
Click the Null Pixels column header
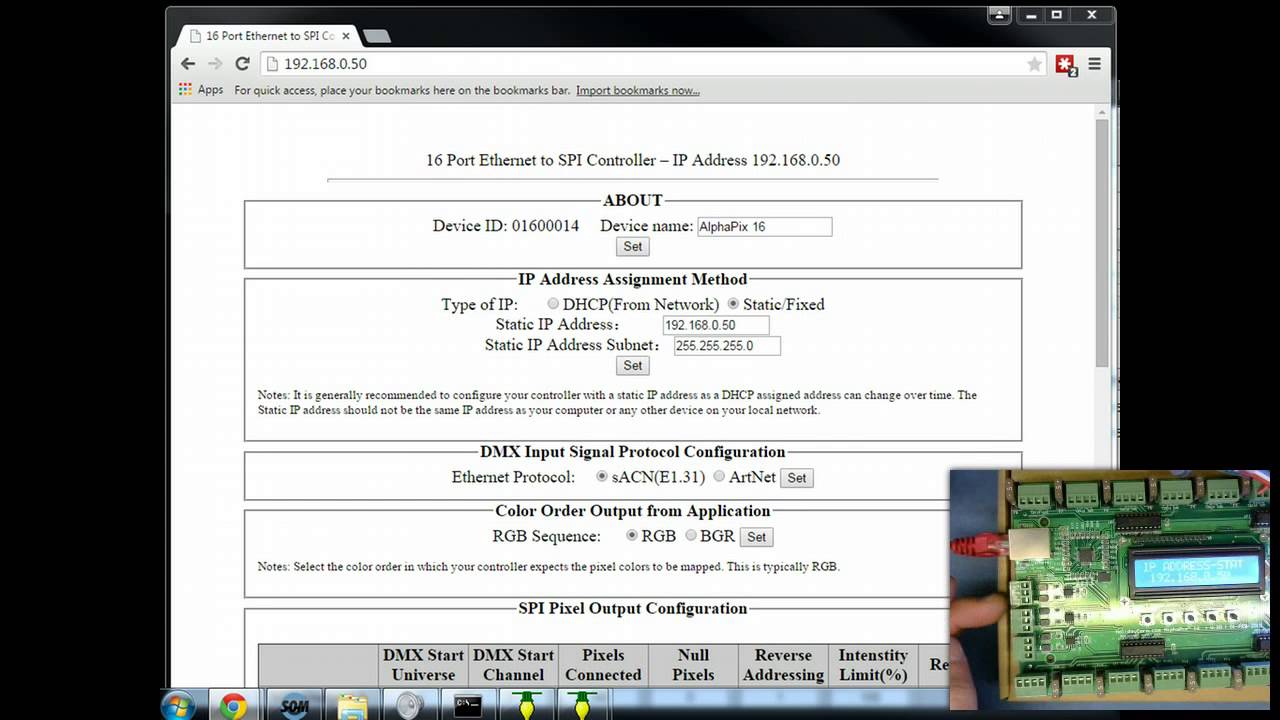693,665
